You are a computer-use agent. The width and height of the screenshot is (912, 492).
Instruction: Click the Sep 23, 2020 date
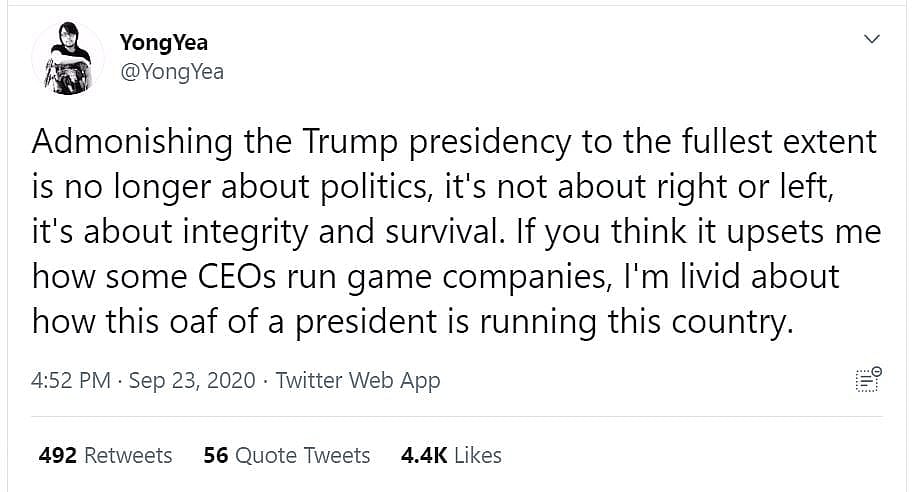(193, 380)
